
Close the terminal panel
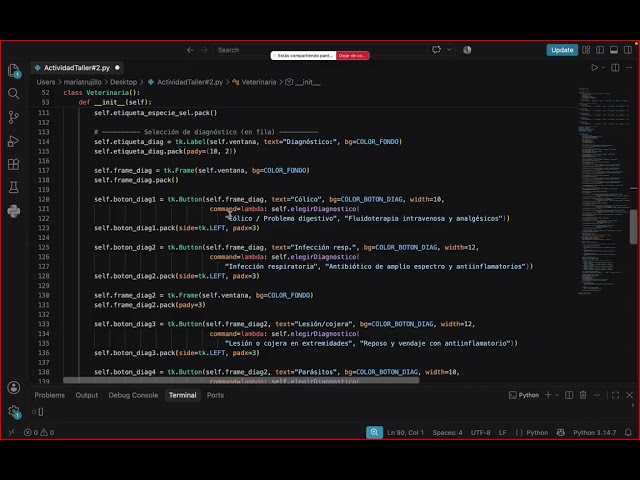point(629,395)
